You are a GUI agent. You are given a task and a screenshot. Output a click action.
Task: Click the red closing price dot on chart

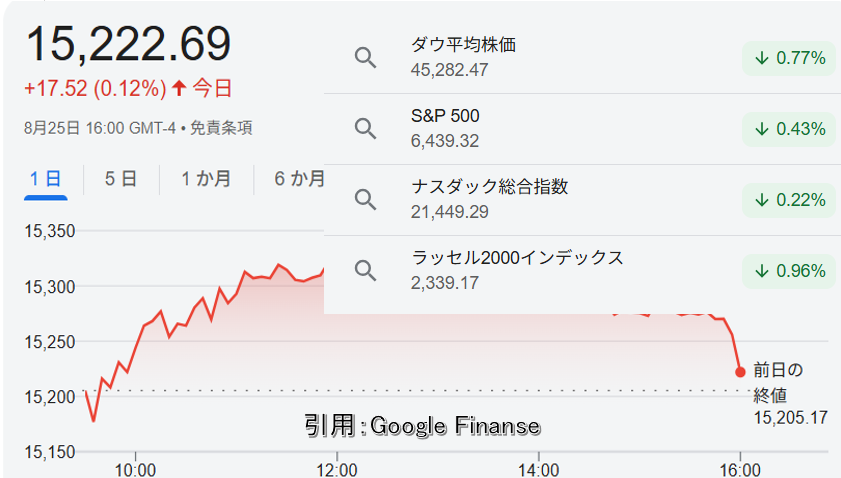[740, 372]
